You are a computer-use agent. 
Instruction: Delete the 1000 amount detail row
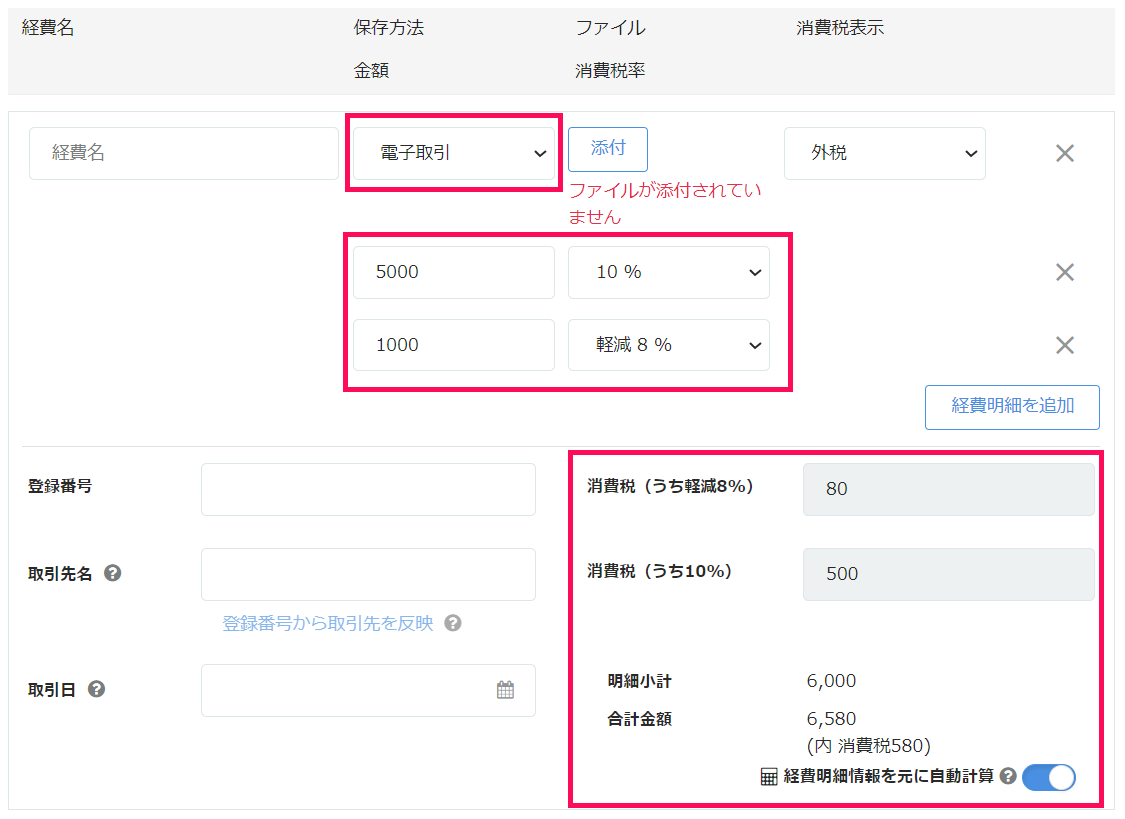tap(1065, 345)
